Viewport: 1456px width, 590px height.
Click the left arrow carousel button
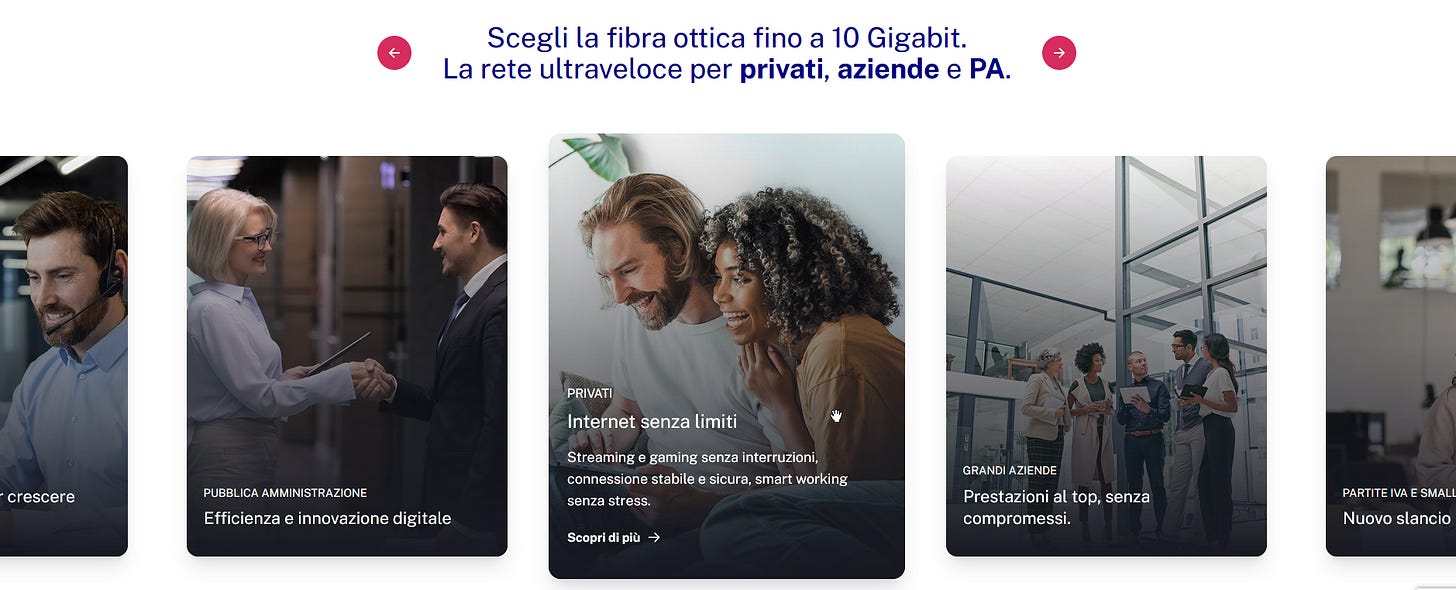click(394, 53)
